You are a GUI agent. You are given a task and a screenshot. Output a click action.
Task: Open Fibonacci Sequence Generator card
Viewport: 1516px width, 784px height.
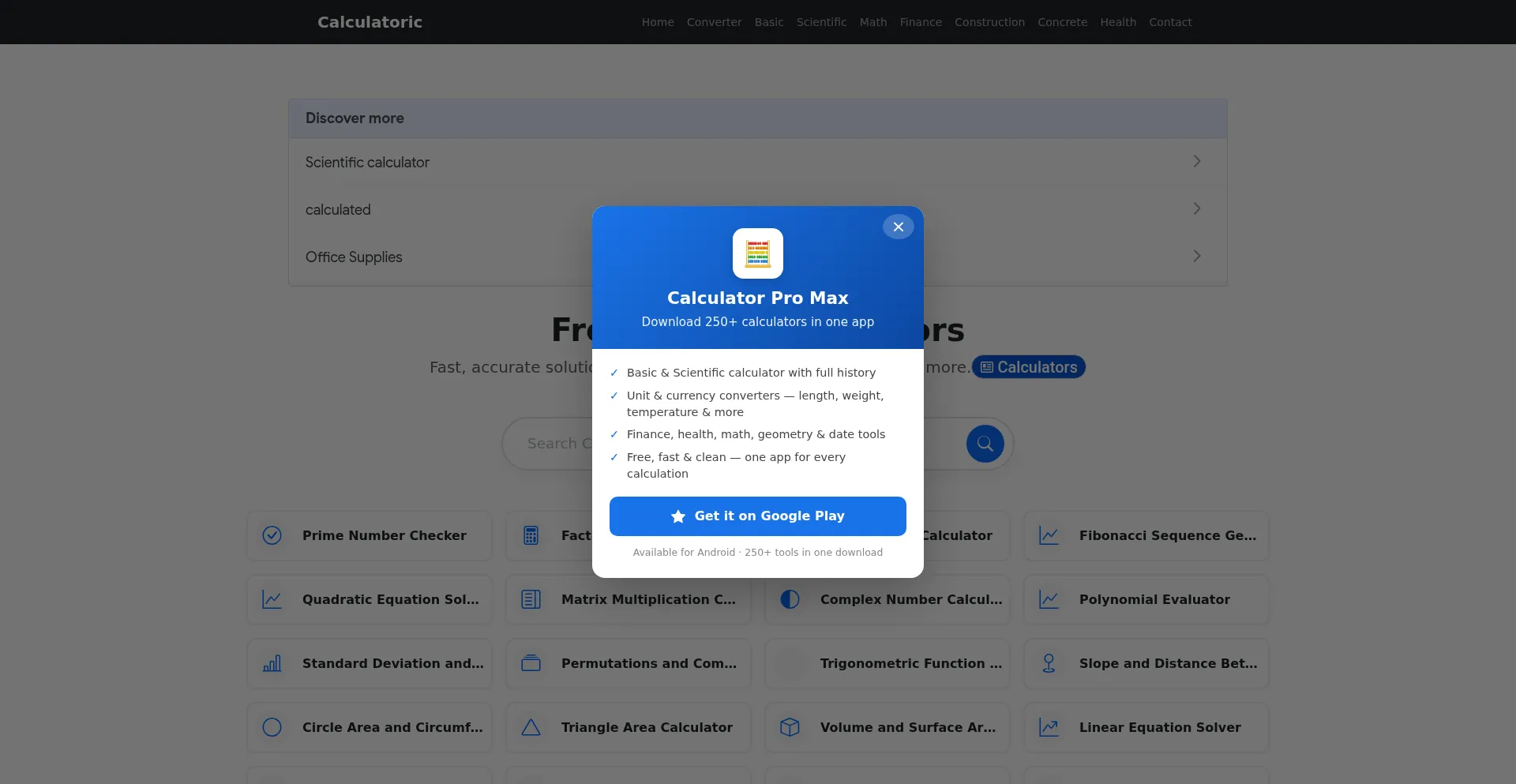pos(1146,535)
